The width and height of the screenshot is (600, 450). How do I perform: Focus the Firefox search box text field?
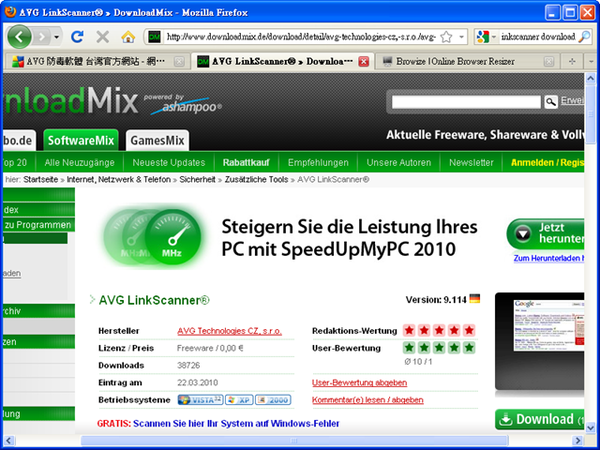(x=538, y=37)
